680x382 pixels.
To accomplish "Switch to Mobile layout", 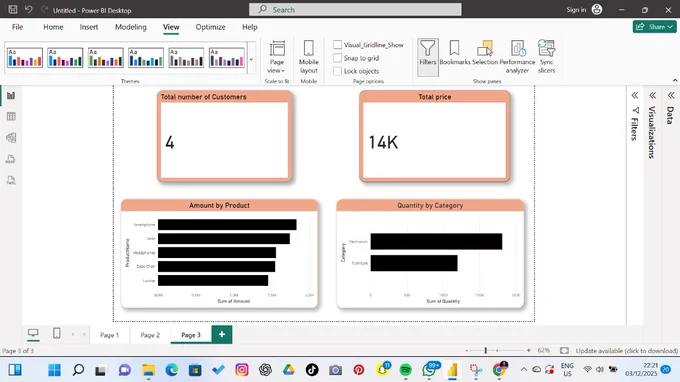I will (x=309, y=57).
